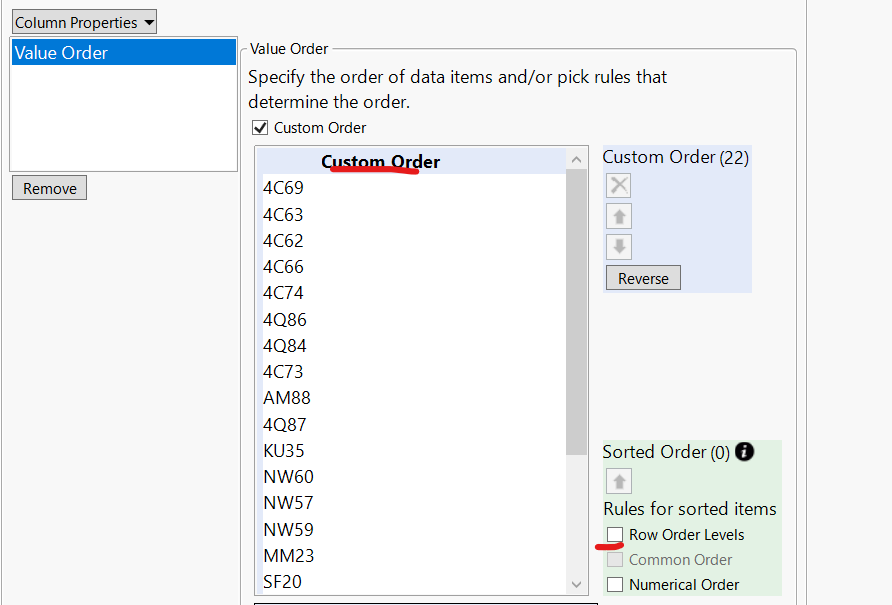Click the X icon to delete selected custom order item
Image resolution: width=892 pixels, height=605 pixels.
point(618,185)
